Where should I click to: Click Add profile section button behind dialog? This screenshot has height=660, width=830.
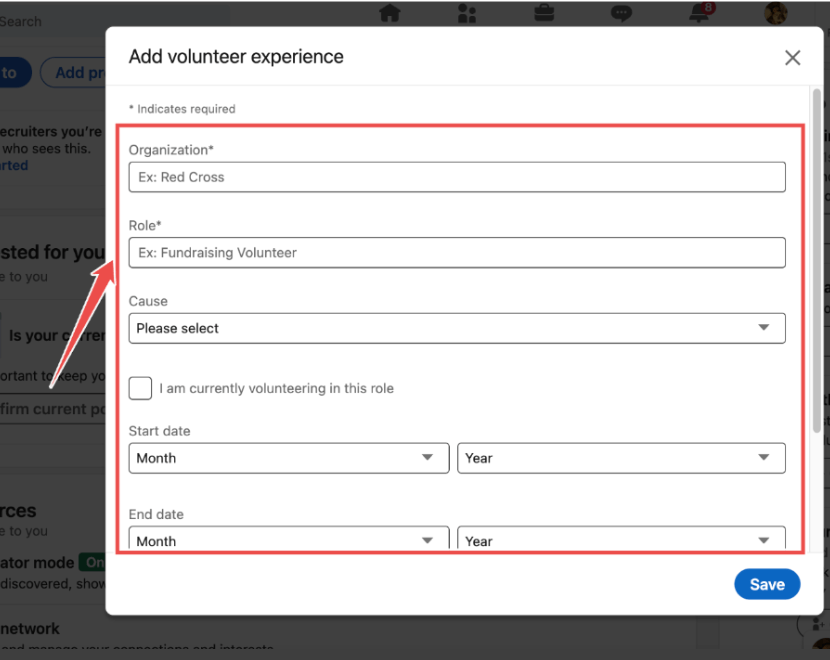pyautogui.click(x=73, y=73)
